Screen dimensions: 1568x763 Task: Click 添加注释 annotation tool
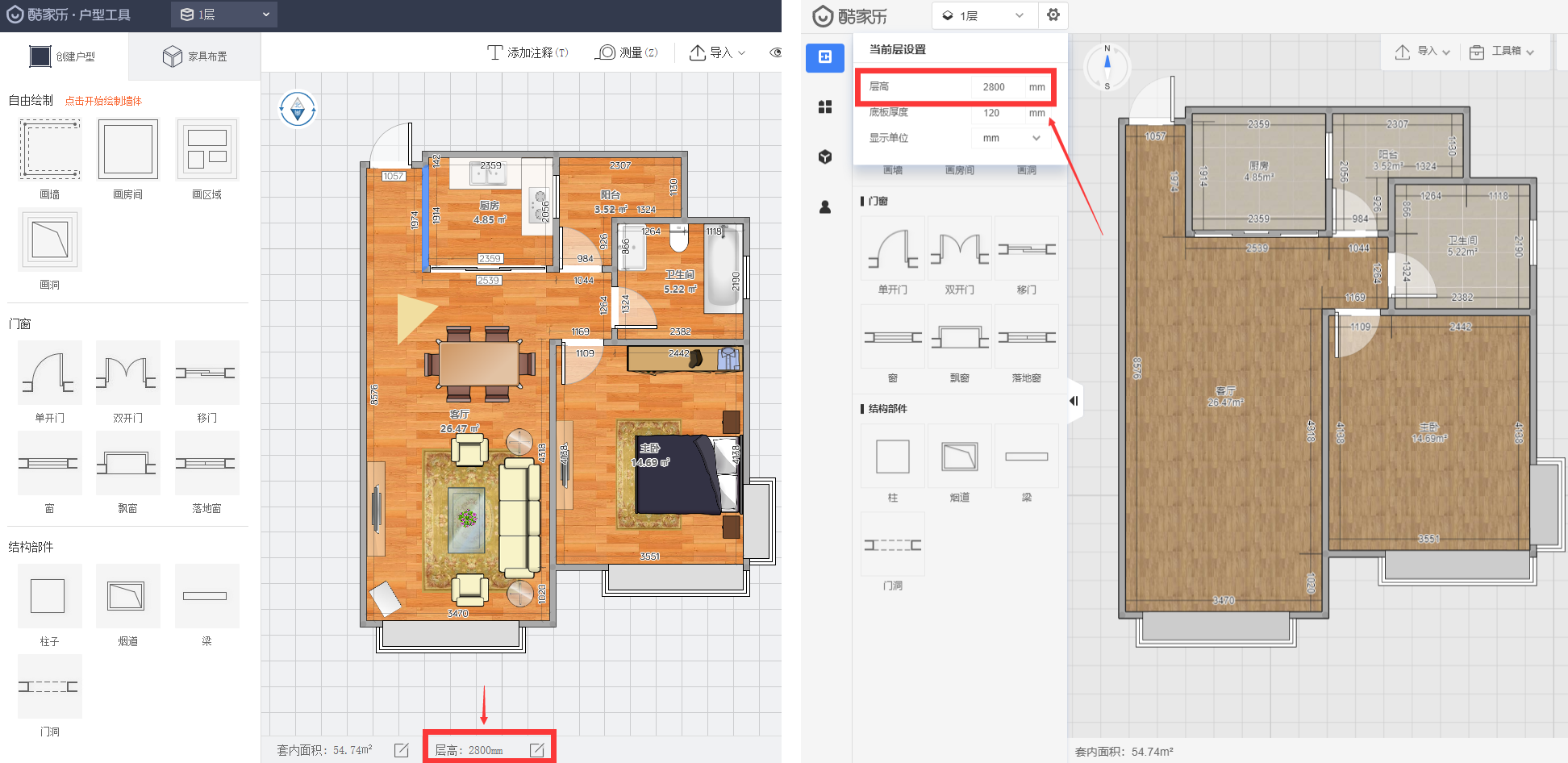tap(528, 52)
